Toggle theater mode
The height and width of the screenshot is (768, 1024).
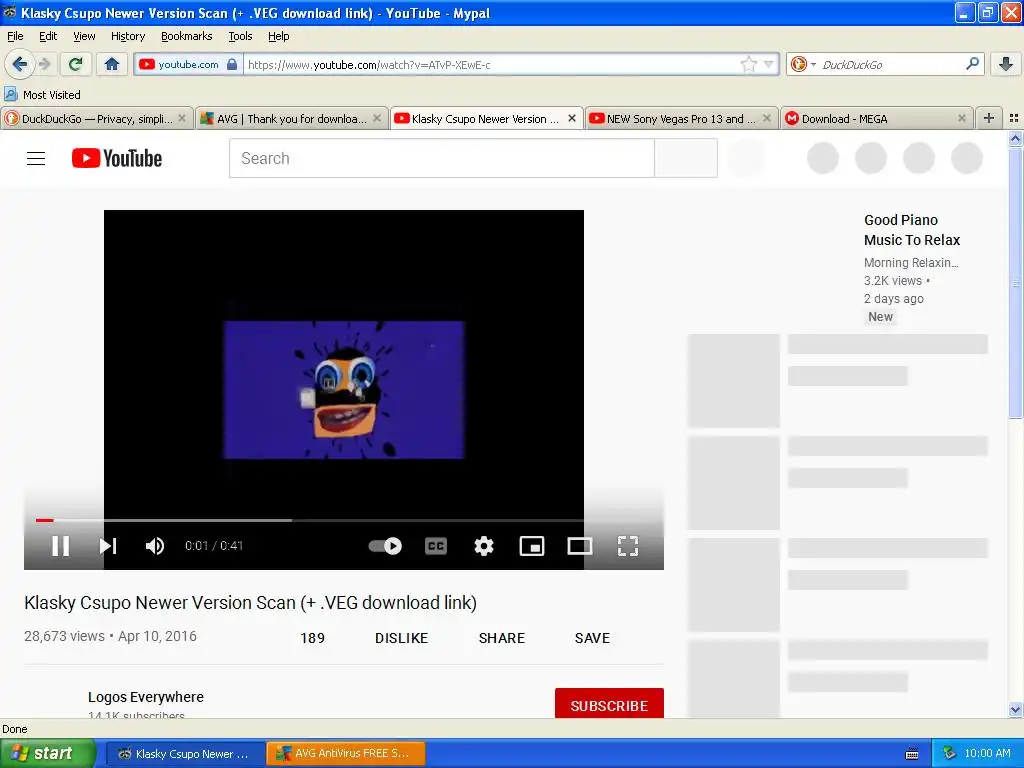pos(579,546)
